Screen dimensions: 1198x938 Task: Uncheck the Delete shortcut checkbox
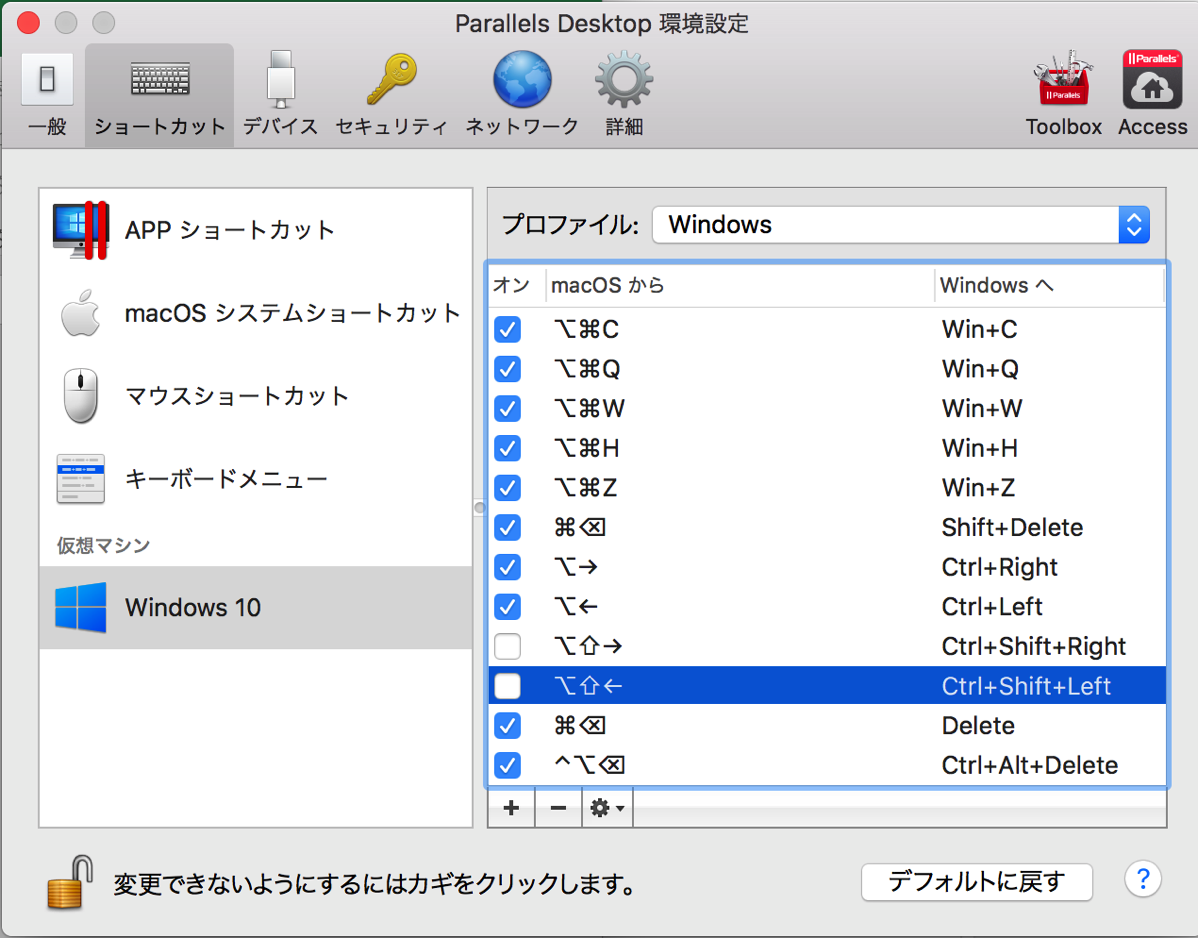(507, 725)
